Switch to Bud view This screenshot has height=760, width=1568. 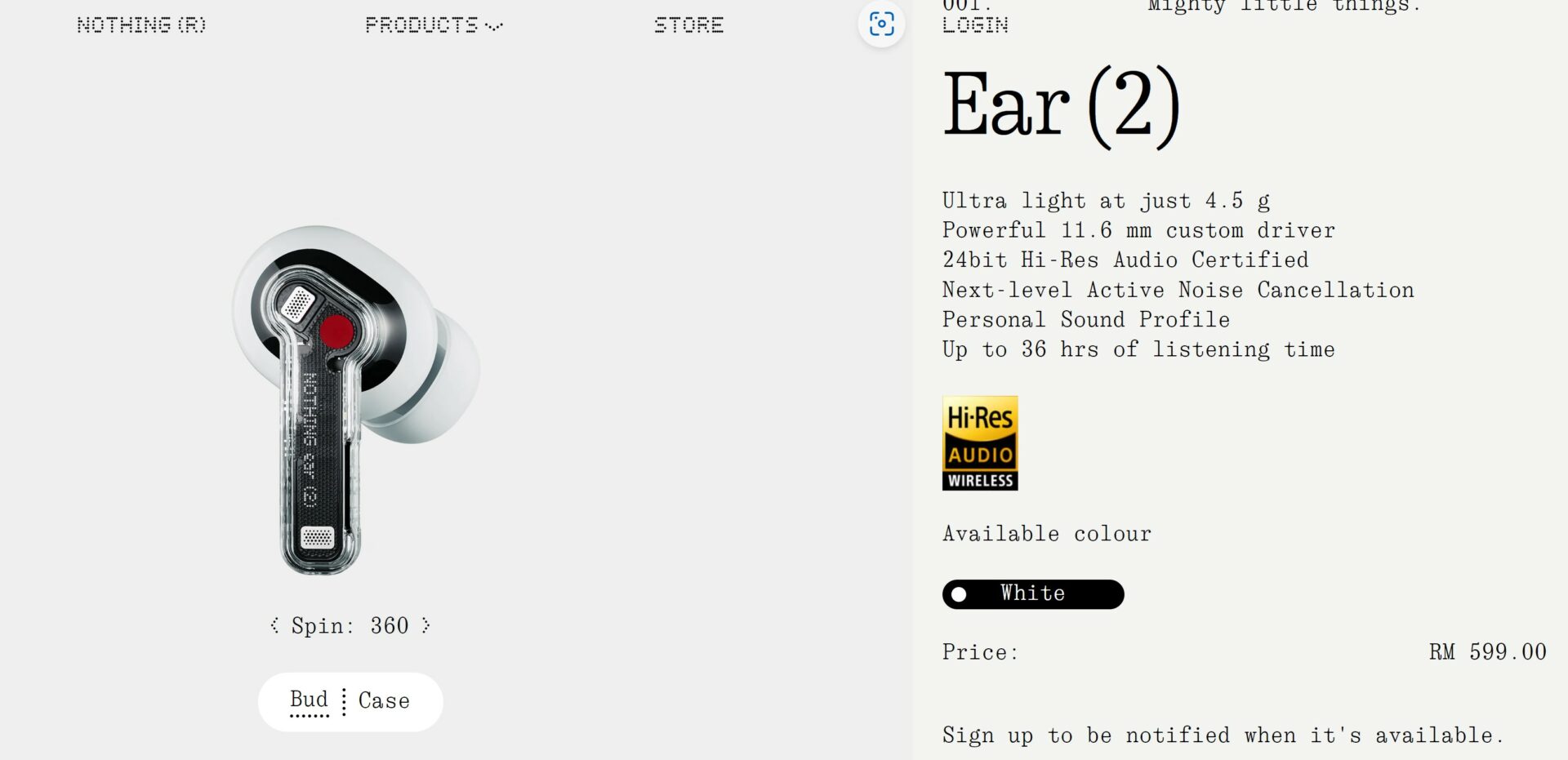[309, 700]
